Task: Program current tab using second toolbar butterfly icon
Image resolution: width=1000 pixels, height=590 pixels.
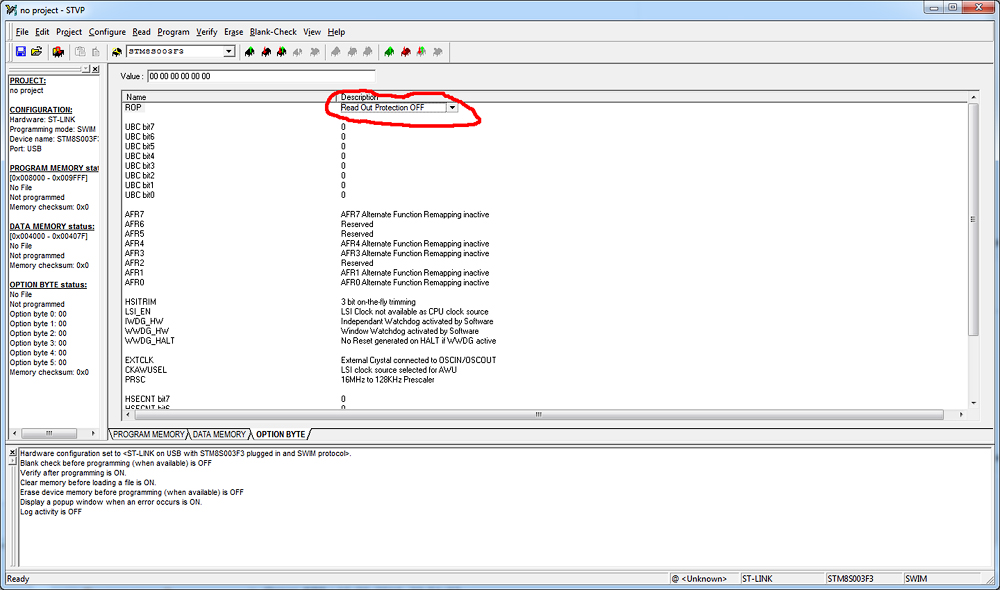Action: [x=266, y=51]
